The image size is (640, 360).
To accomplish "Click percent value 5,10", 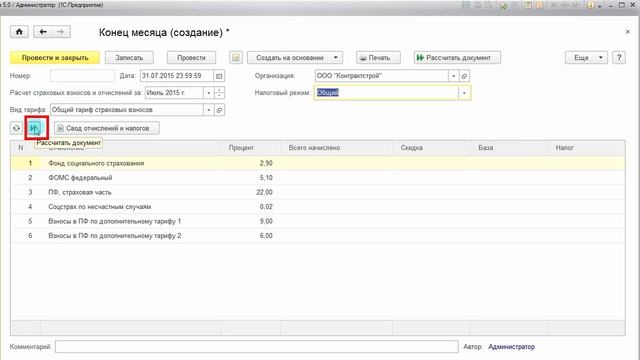I will 266,178.
